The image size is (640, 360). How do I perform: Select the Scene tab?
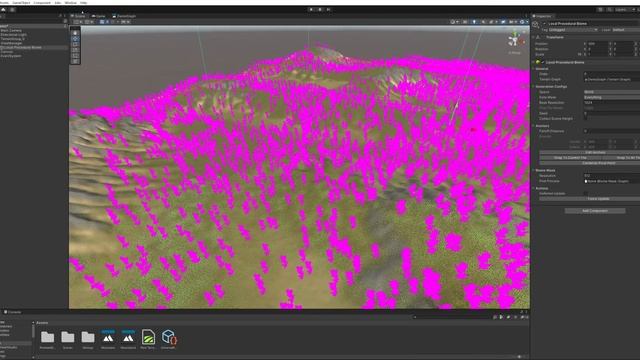coord(78,16)
